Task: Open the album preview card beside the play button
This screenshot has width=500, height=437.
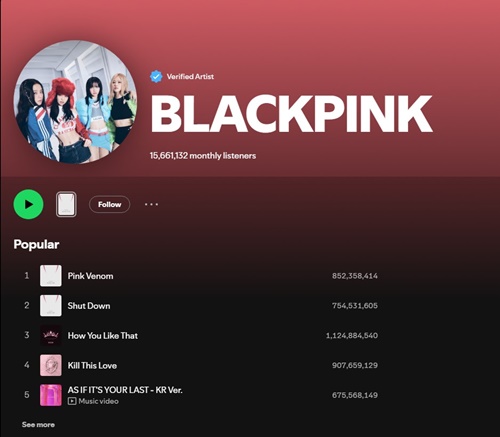Action: click(x=66, y=204)
